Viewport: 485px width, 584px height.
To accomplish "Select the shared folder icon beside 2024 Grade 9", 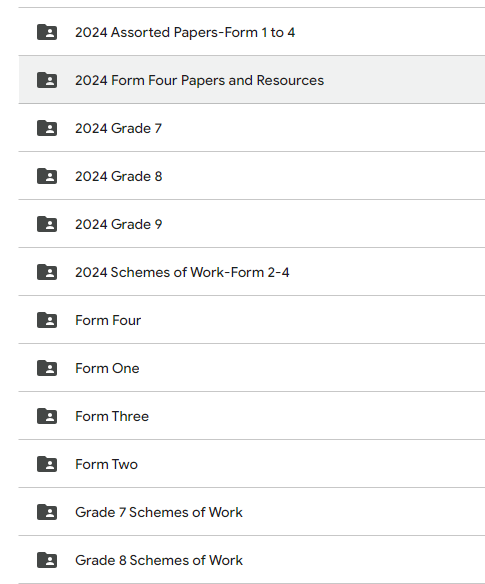I will click(x=47, y=224).
